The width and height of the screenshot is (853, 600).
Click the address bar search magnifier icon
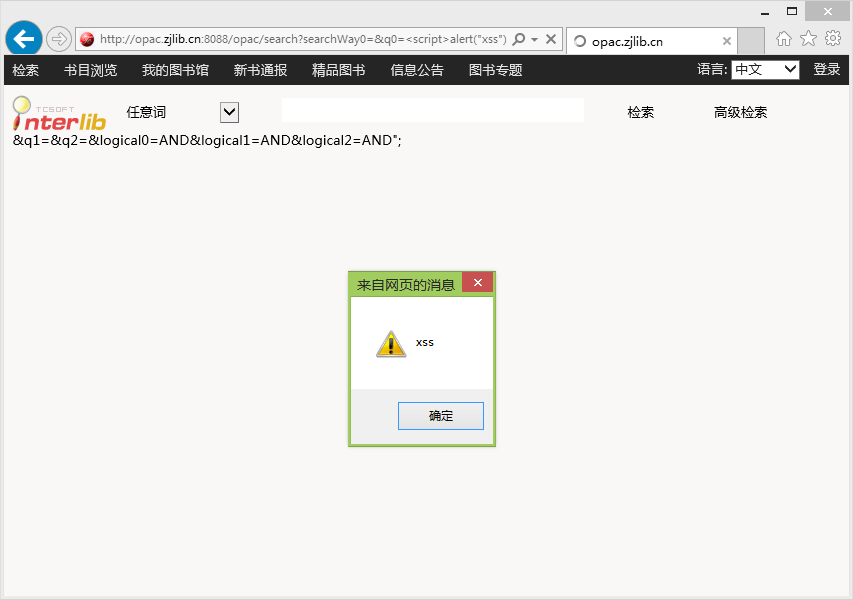(x=519, y=39)
